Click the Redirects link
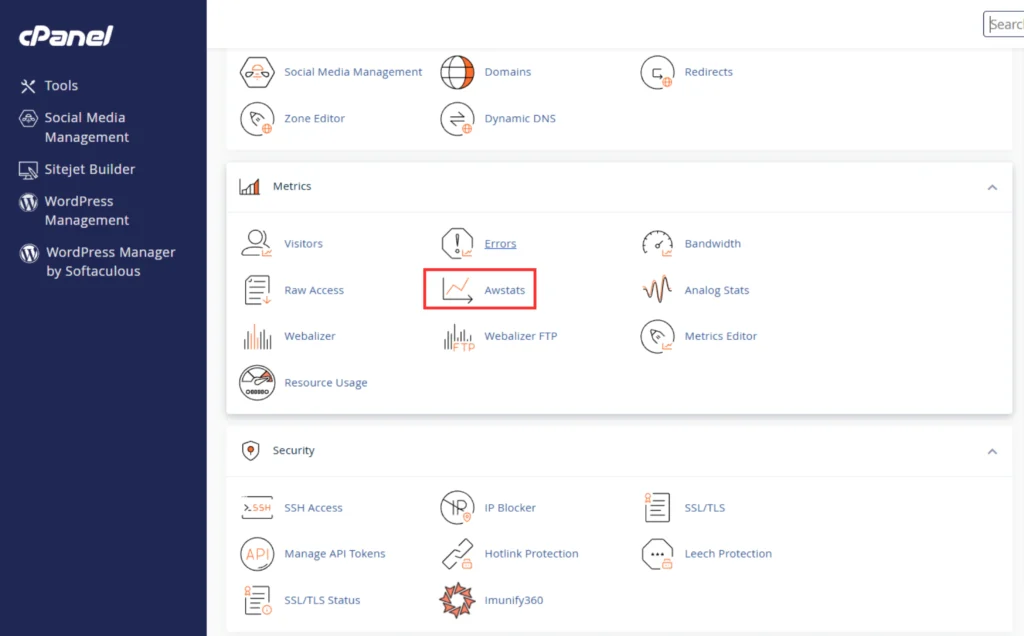This screenshot has width=1024, height=636. tap(708, 72)
